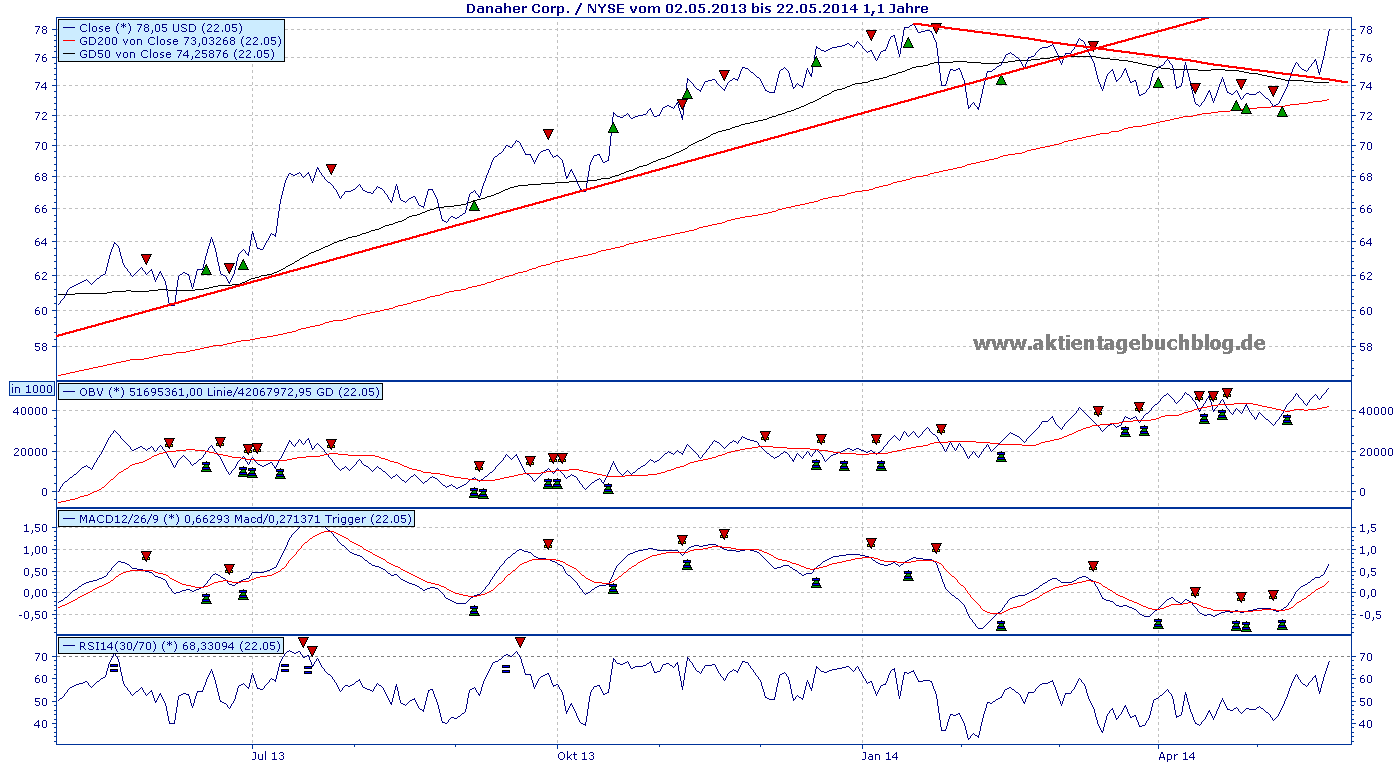The height and width of the screenshot is (763, 1394).
Task: Select the last green buy triangle on price chart
Action: coord(1282,112)
